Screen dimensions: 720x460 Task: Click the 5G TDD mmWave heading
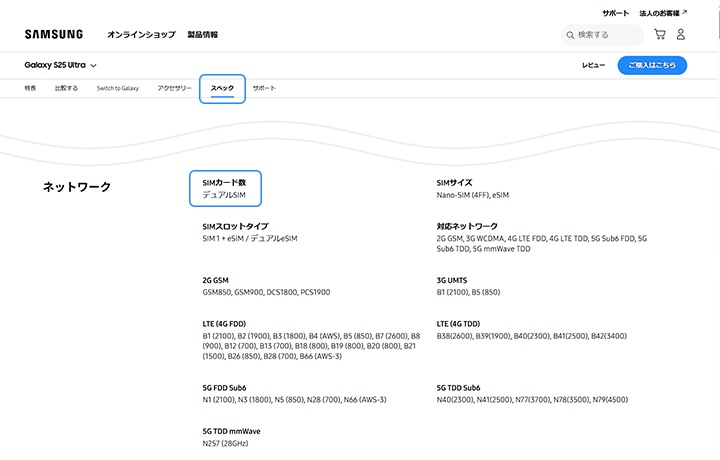[x=231, y=432]
